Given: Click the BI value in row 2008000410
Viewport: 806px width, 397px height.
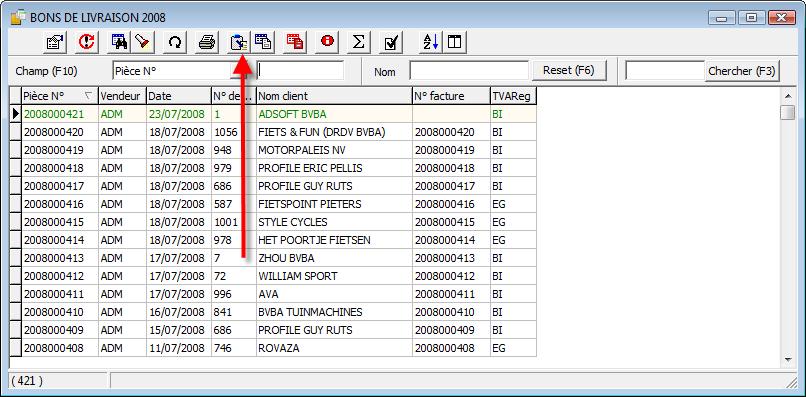Looking at the screenshot, I should (497, 312).
